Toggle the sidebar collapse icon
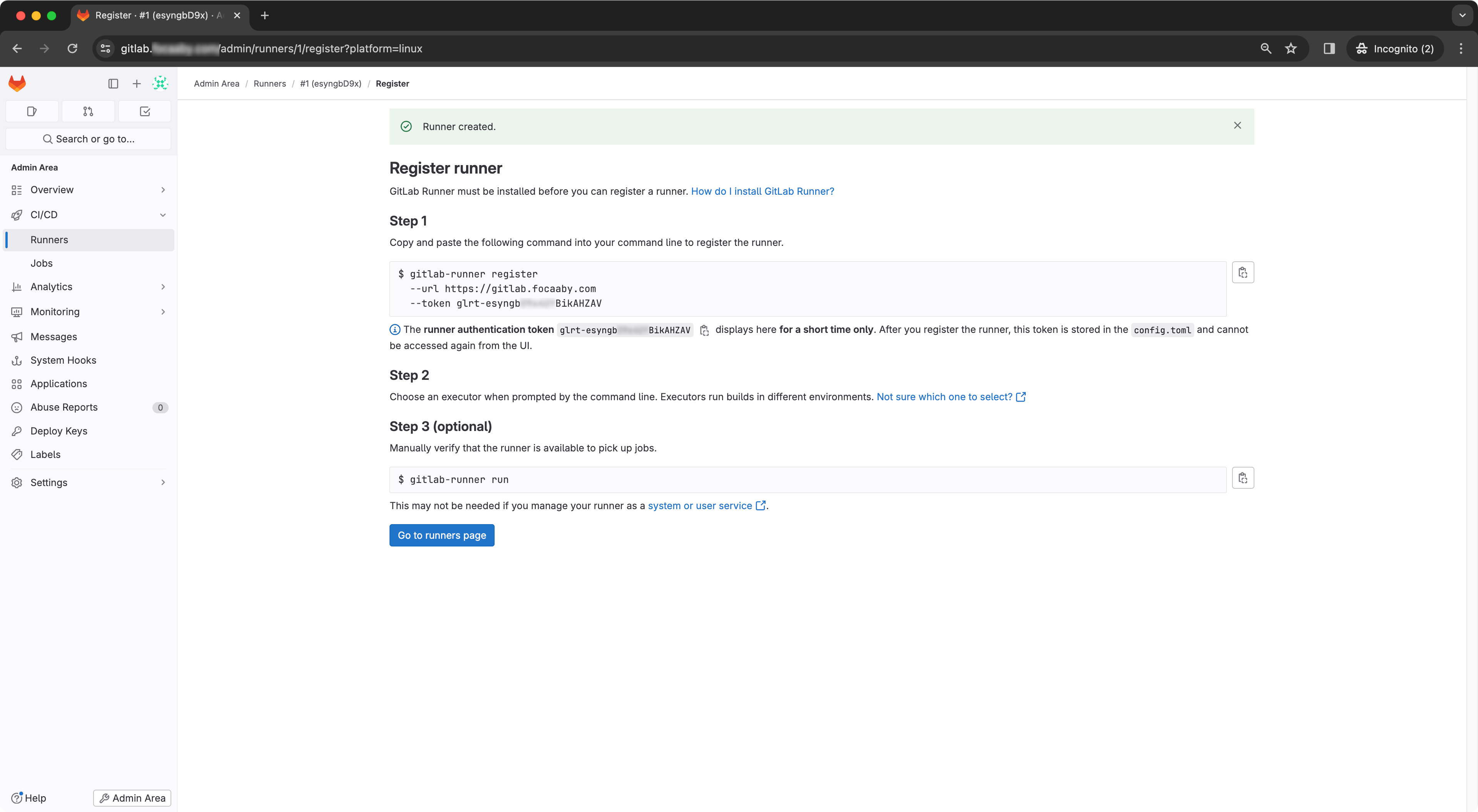 113,84
